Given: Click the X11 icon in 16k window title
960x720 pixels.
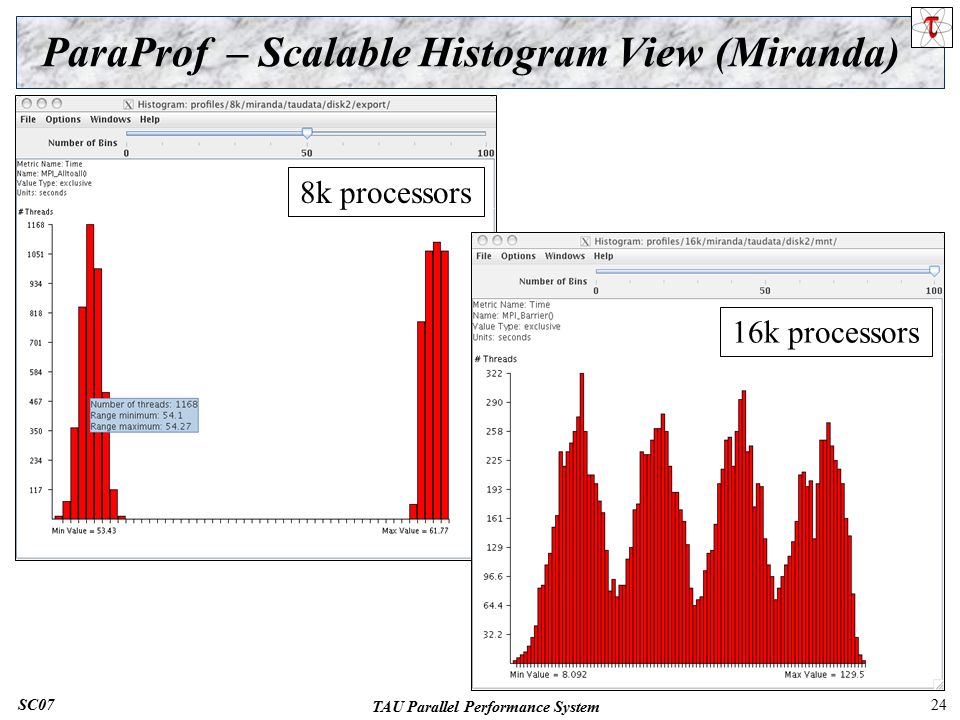Looking at the screenshot, I should pyautogui.click(x=585, y=242).
